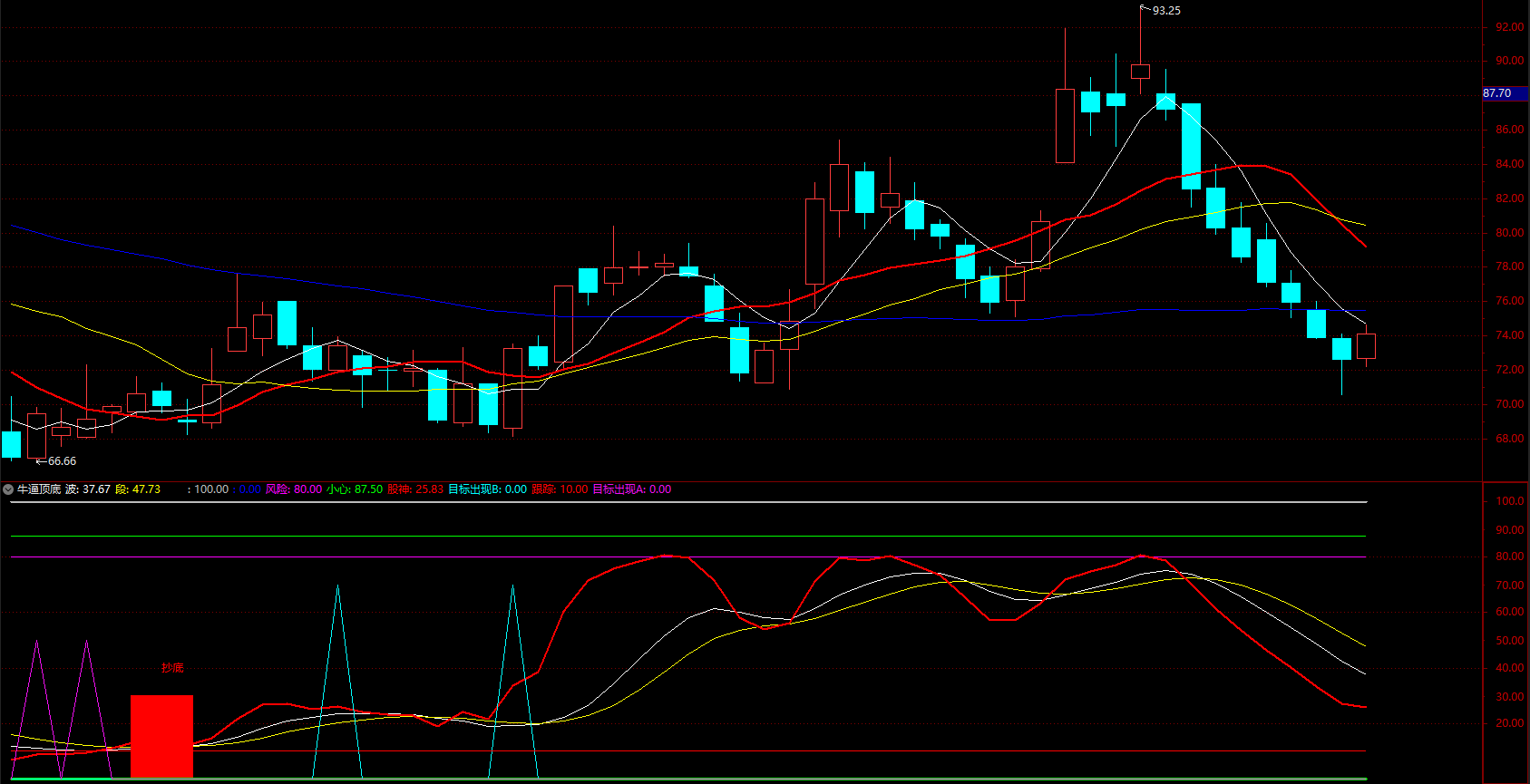Select the 波: 37.67 indicator value
This screenshot has width=1530, height=784.
[88, 489]
